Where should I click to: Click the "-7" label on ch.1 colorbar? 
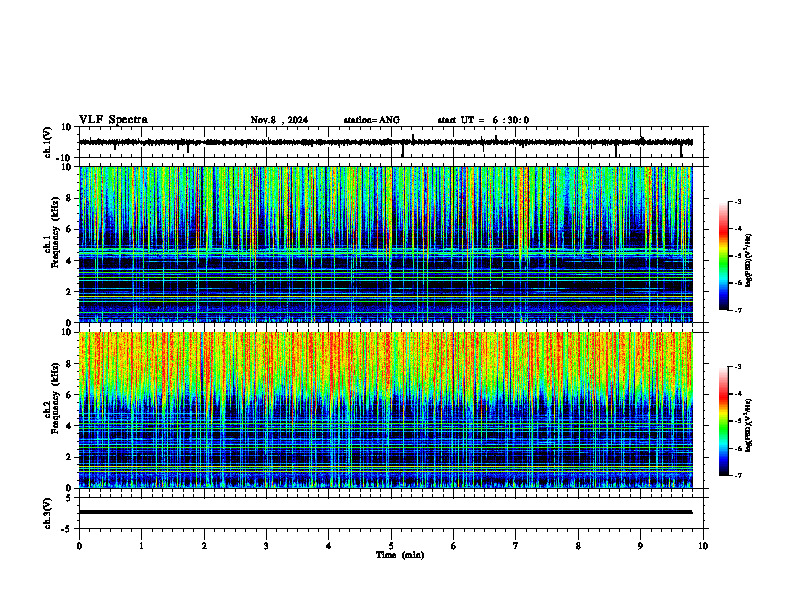coord(737,310)
